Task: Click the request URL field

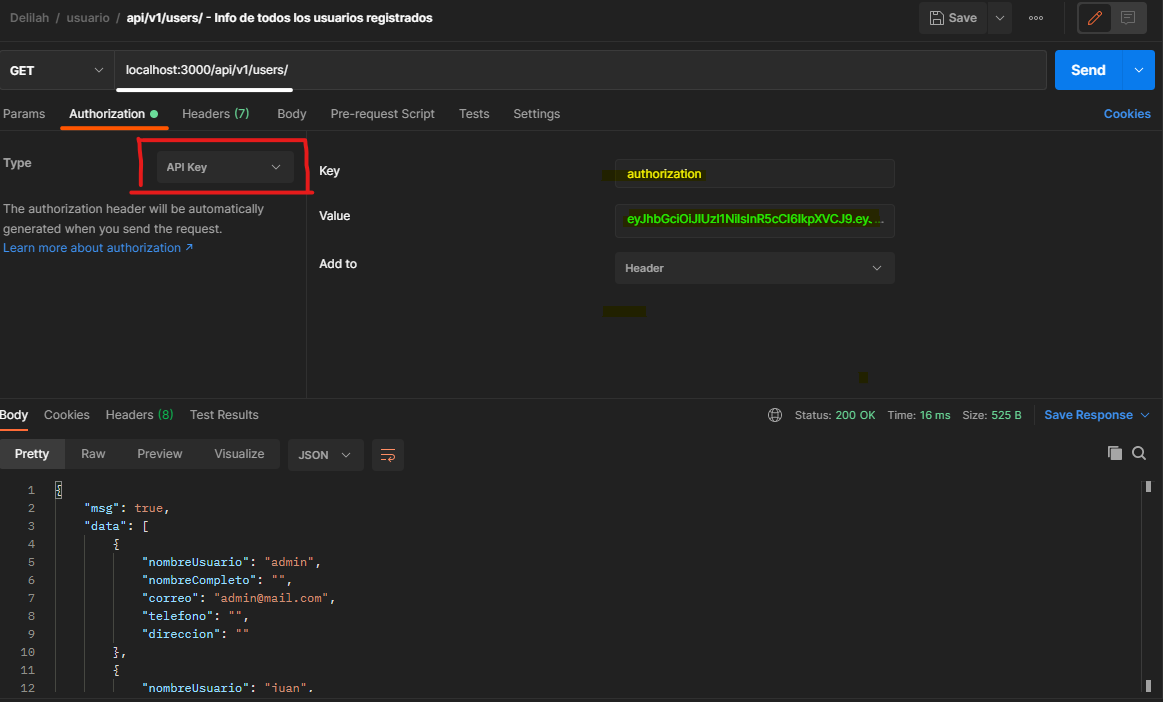Action: (580, 70)
